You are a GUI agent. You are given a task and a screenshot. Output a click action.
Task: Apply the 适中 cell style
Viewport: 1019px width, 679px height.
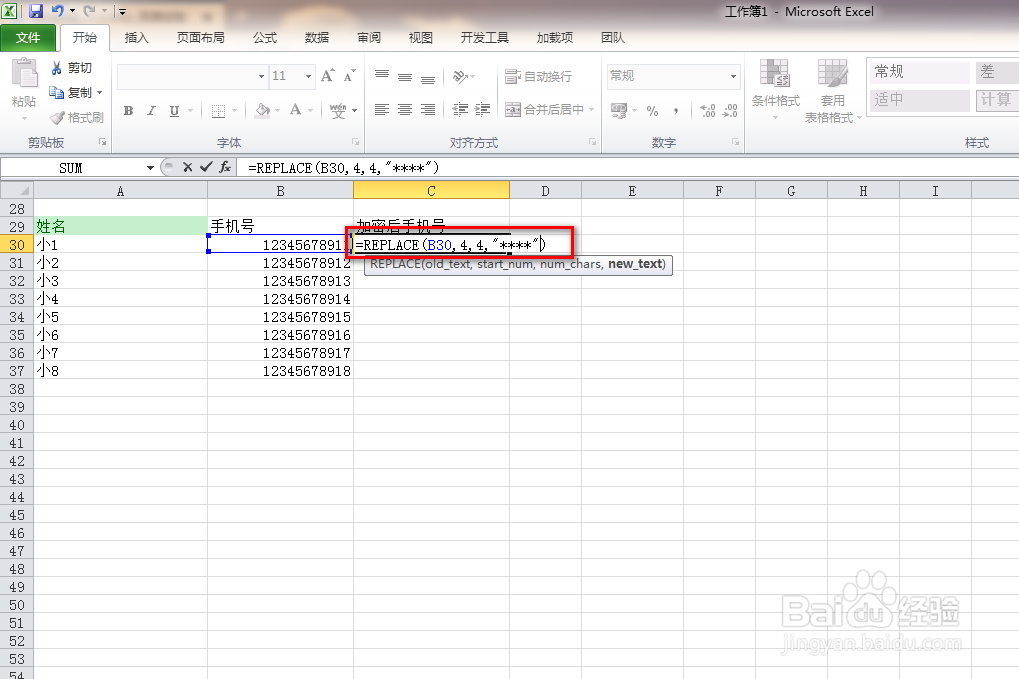pos(919,100)
